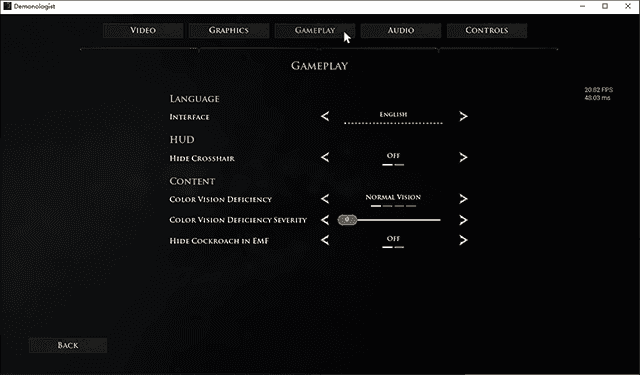
Task: Click left arrow for Hide Cockroach in EMF
Action: coord(325,240)
